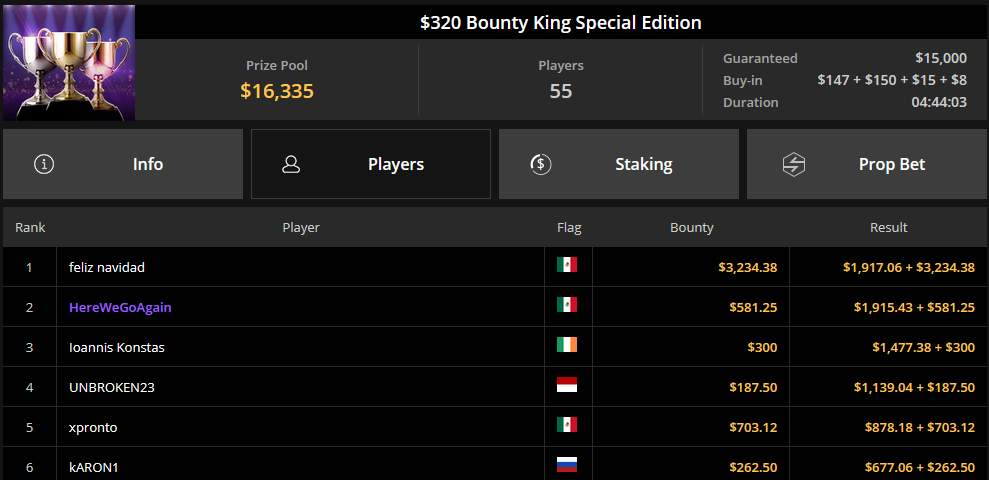Click xpronto's Mexico flag icon
This screenshot has width=989, height=480.
pos(566,425)
